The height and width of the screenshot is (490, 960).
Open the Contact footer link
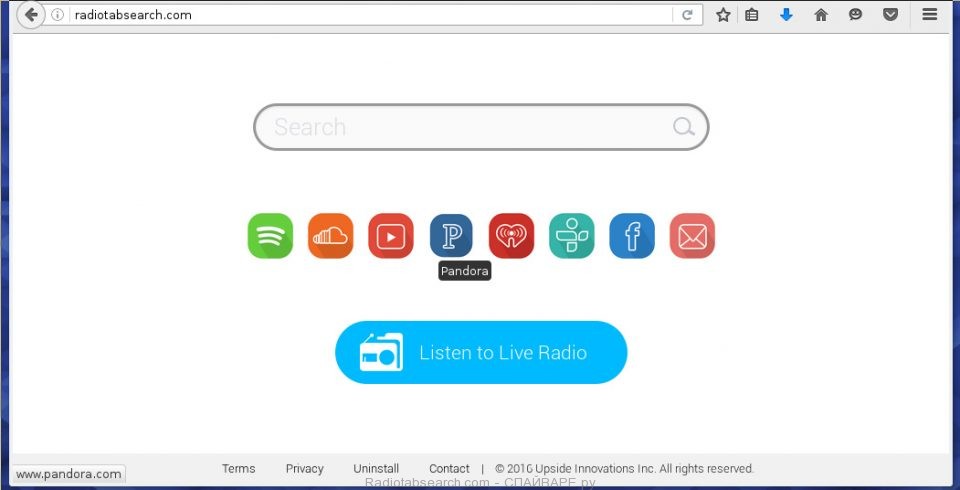(449, 469)
